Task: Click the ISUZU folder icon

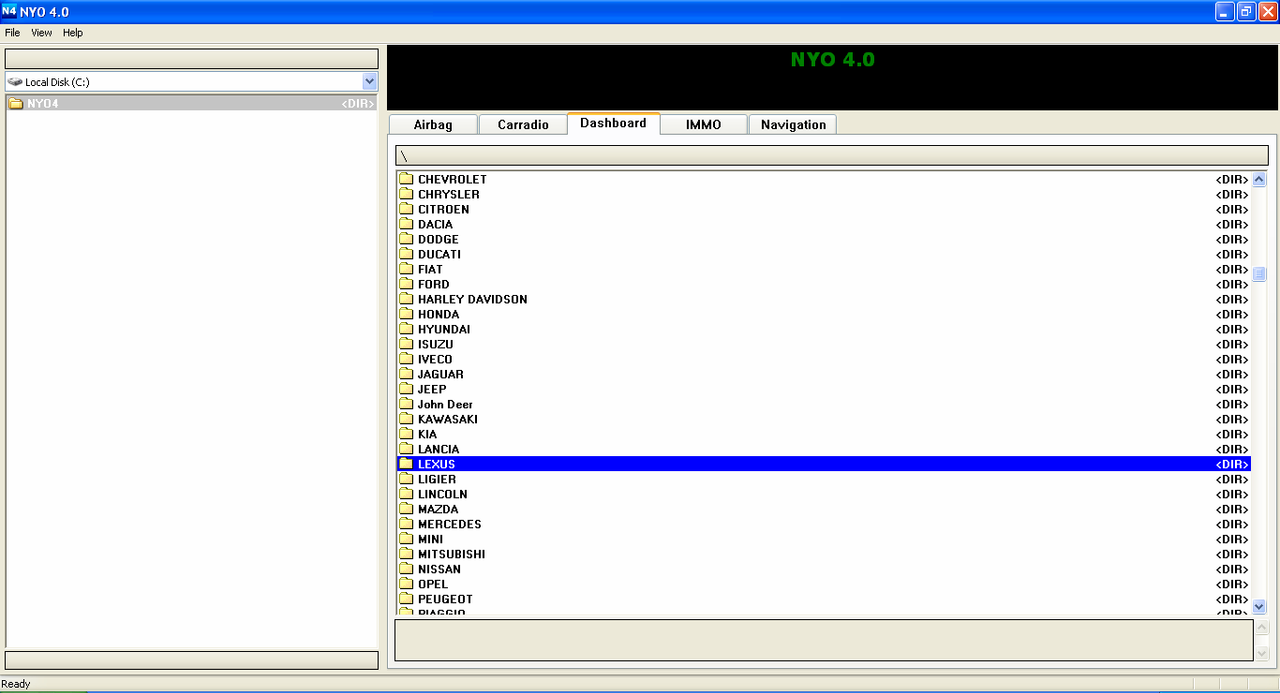Action: 406,344
